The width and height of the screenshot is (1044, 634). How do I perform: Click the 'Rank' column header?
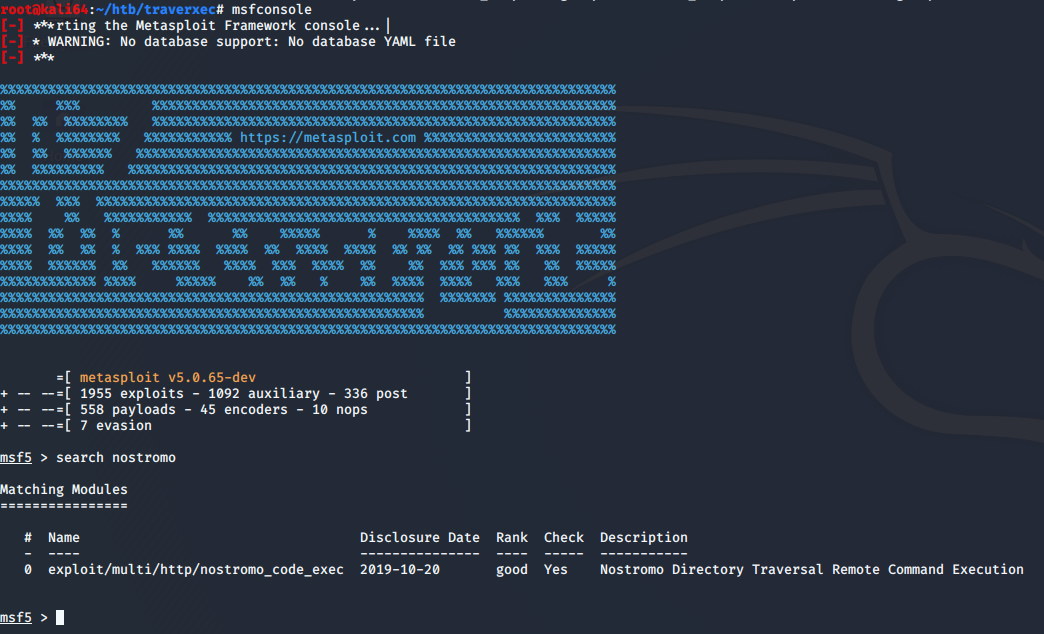tap(511, 537)
